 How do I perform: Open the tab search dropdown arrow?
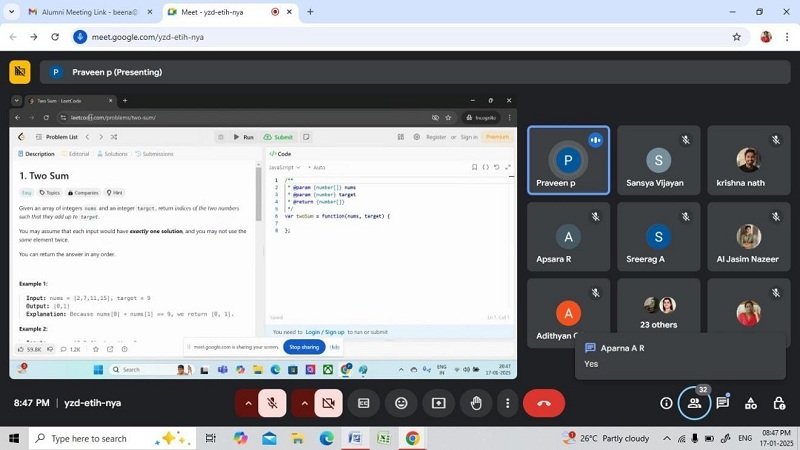11,12
